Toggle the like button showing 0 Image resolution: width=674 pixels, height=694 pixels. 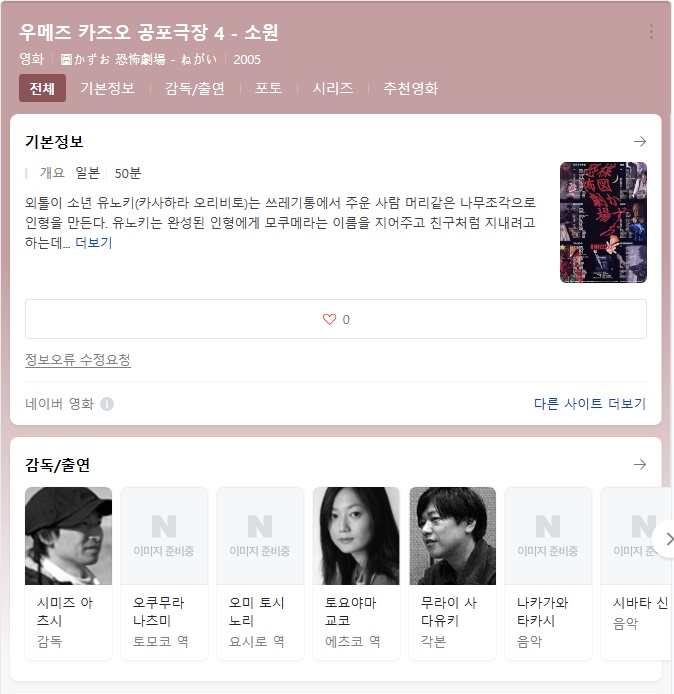point(336,319)
